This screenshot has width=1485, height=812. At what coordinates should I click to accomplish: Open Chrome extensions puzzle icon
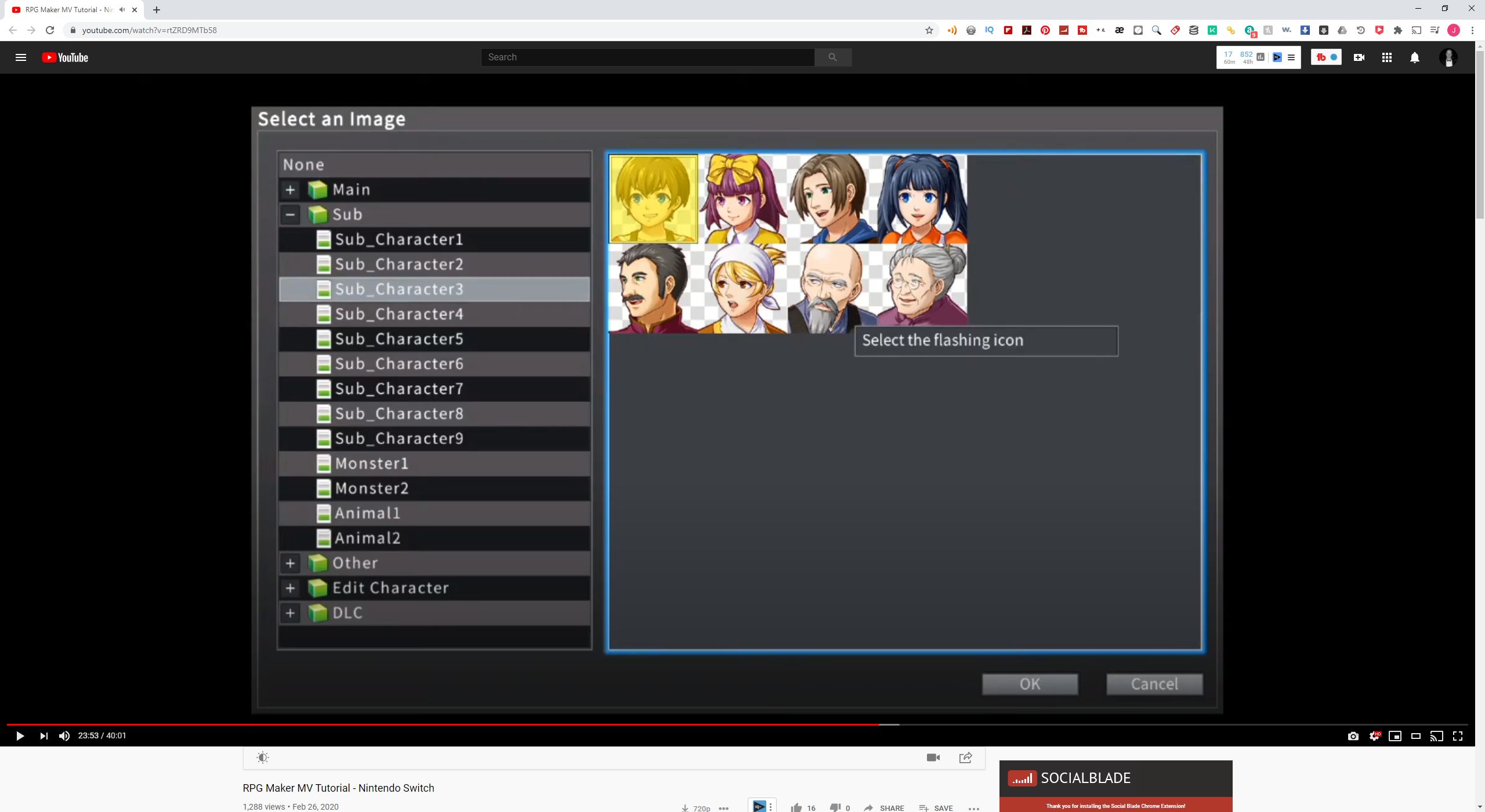point(1398,30)
